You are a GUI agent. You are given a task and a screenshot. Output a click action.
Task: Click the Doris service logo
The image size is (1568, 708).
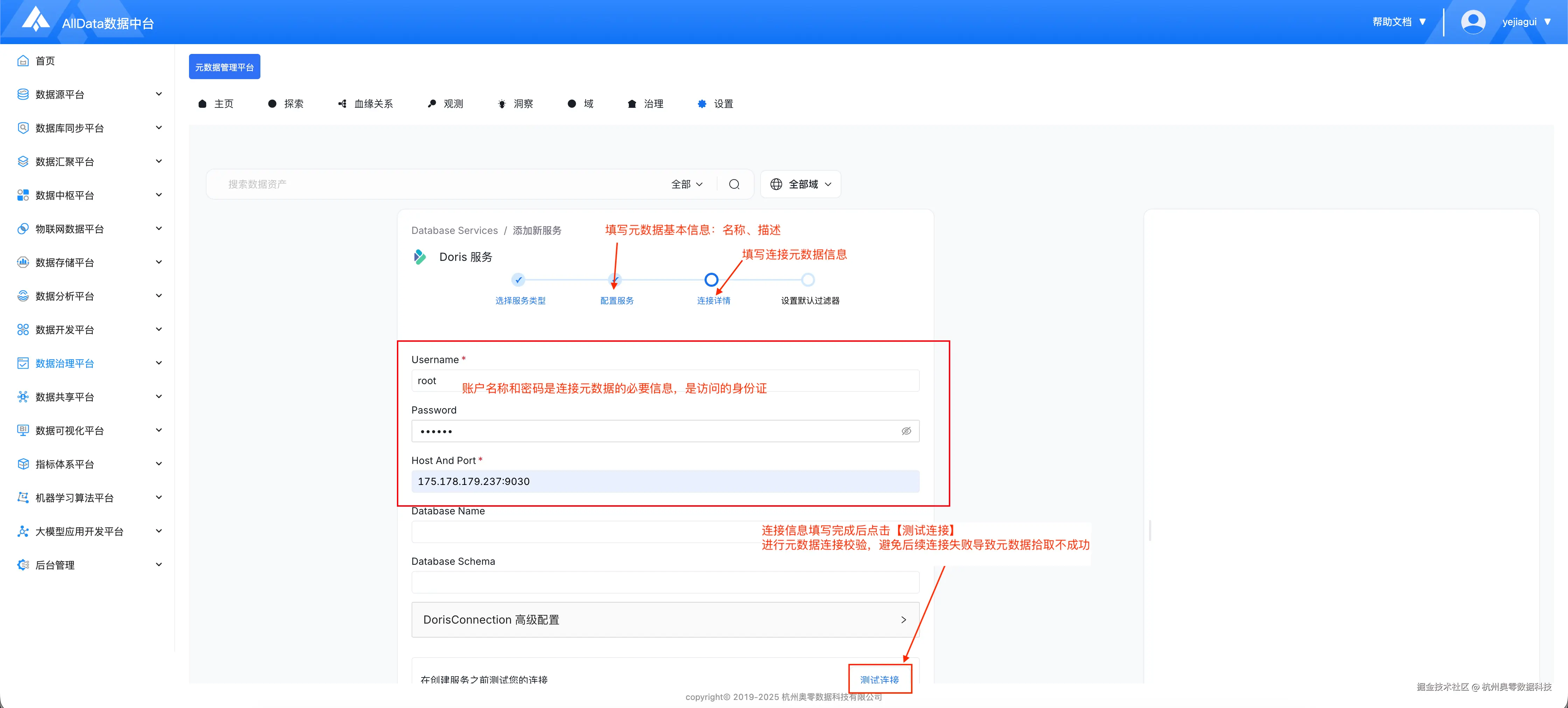[420, 257]
